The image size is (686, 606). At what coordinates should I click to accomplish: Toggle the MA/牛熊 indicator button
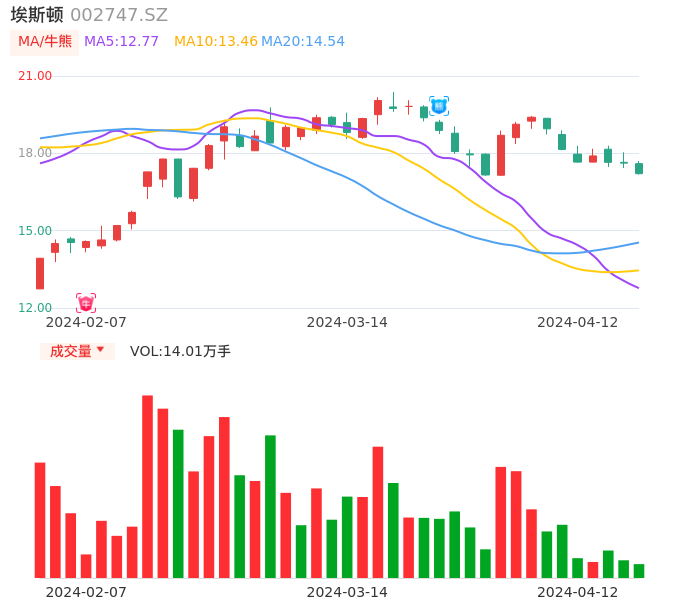pos(45,42)
